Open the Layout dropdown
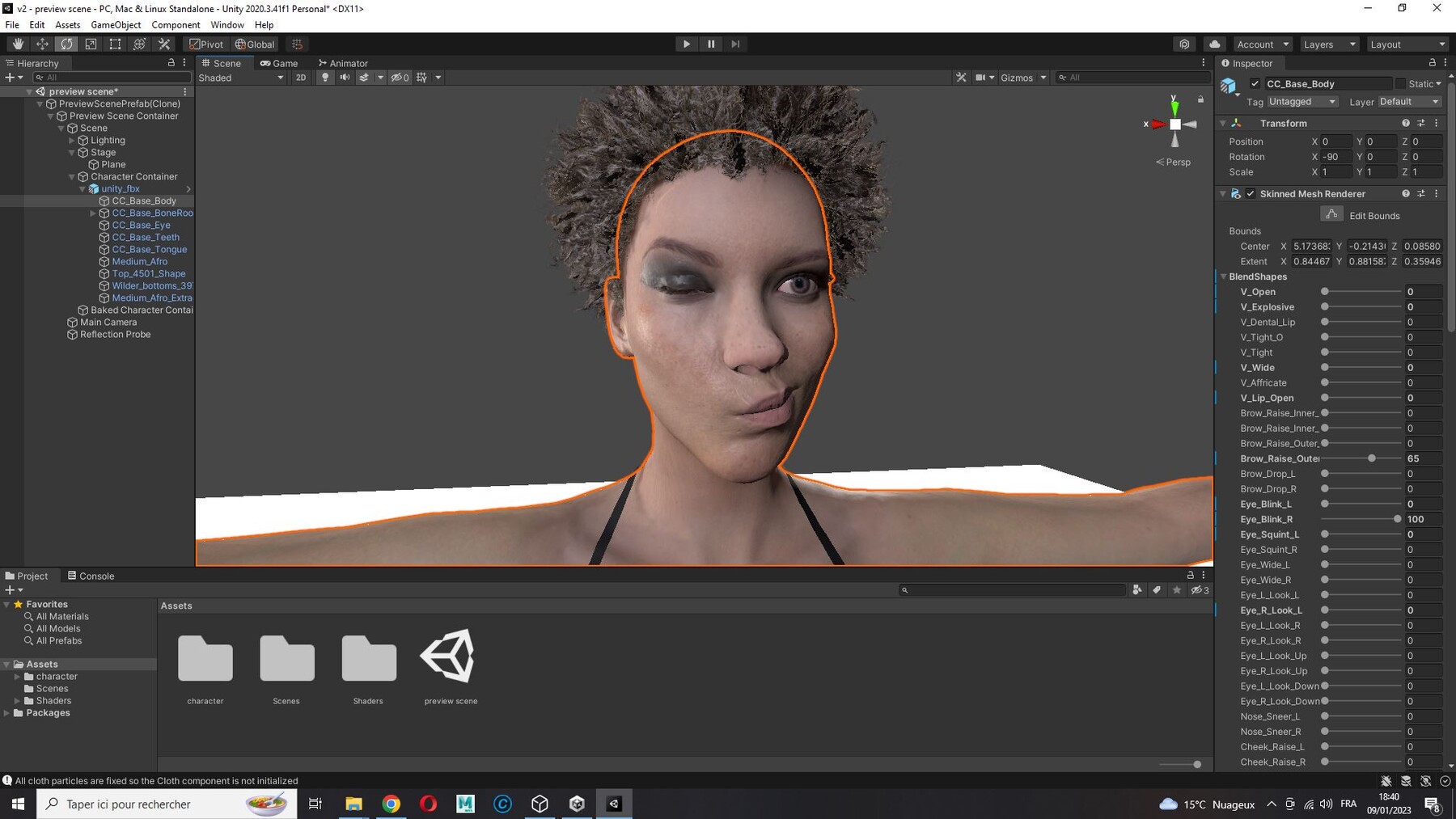The width and height of the screenshot is (1456, 819). coord(1407,44)
